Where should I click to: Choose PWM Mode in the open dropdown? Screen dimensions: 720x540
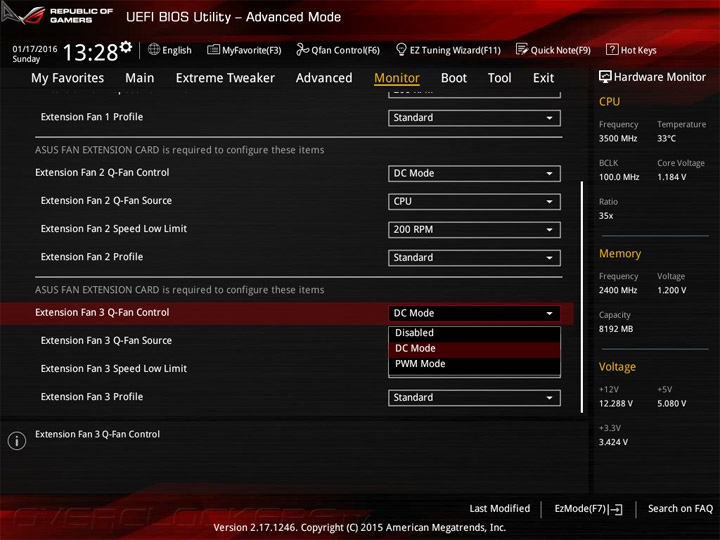(474, 364)
